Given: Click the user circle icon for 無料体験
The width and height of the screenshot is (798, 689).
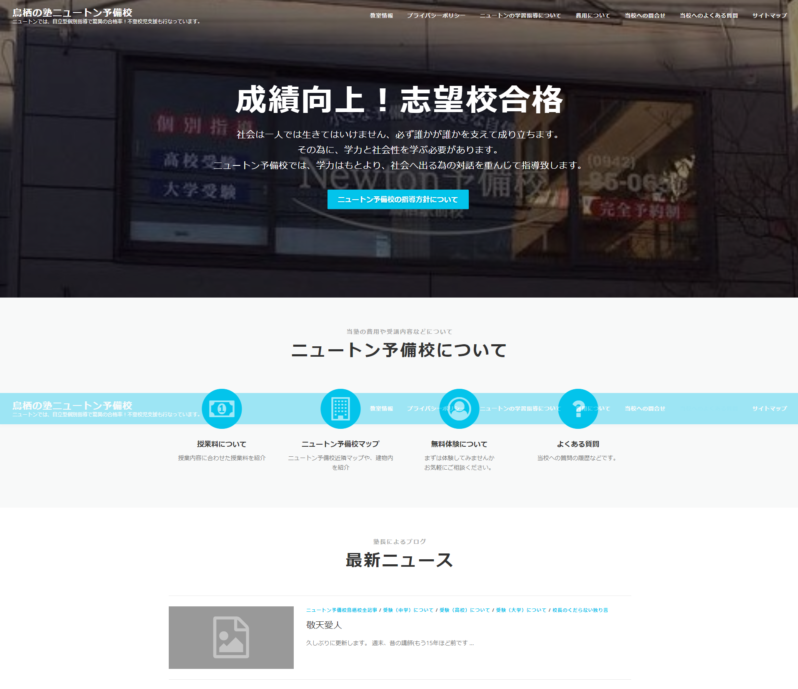Looking at the screenshot, I should pyautogui.click(x=459, y=409).
